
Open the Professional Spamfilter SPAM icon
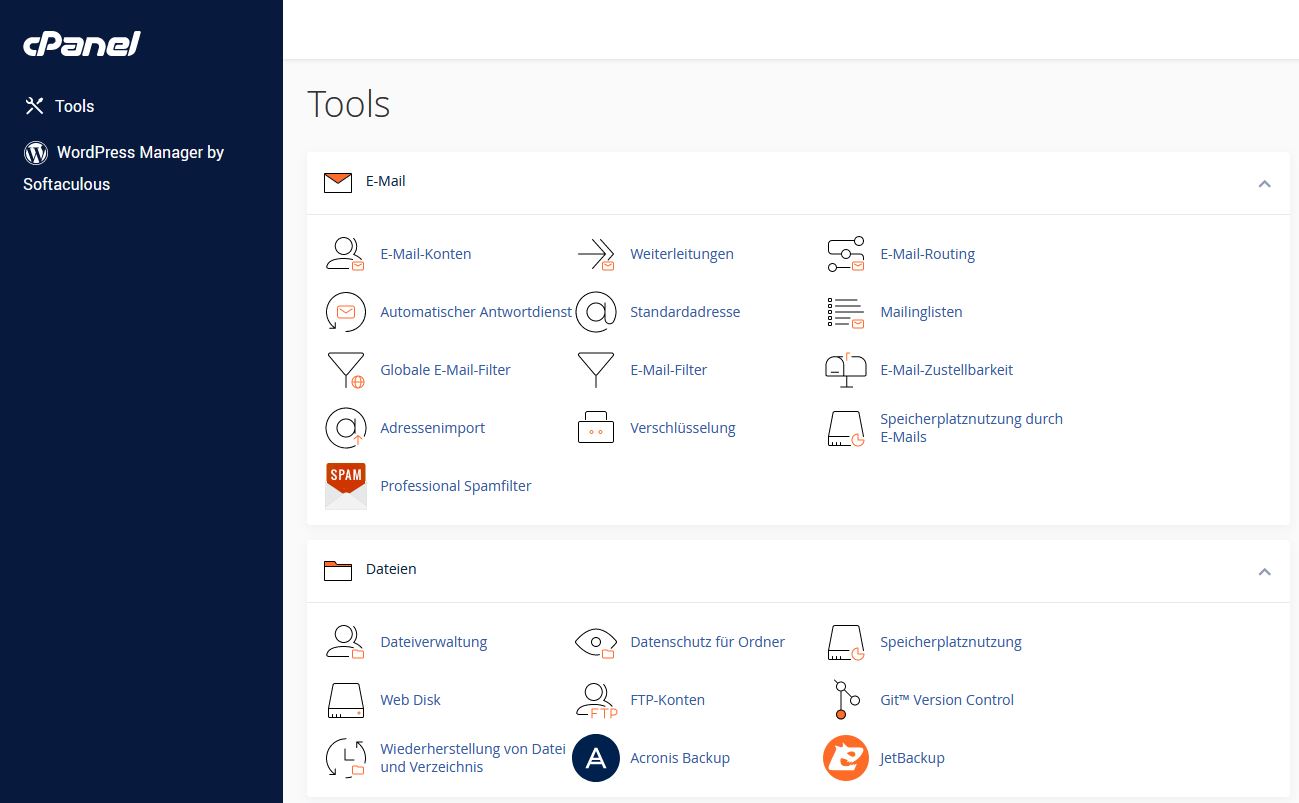pyautogui.click(x=345, y=486)
